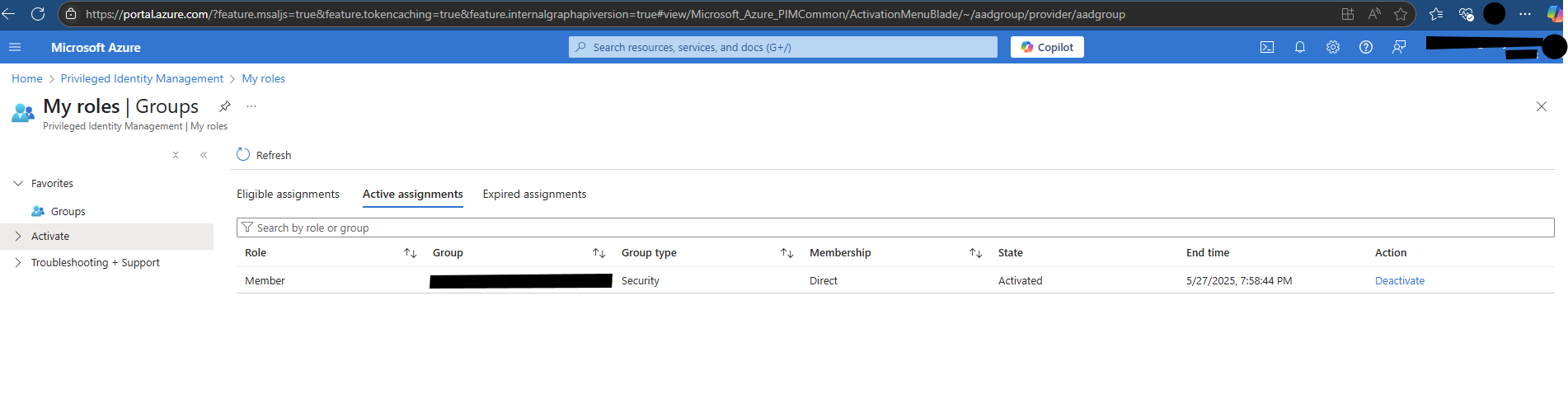
Task: Open the feedback icon in header
Action: pos(1399,47)
